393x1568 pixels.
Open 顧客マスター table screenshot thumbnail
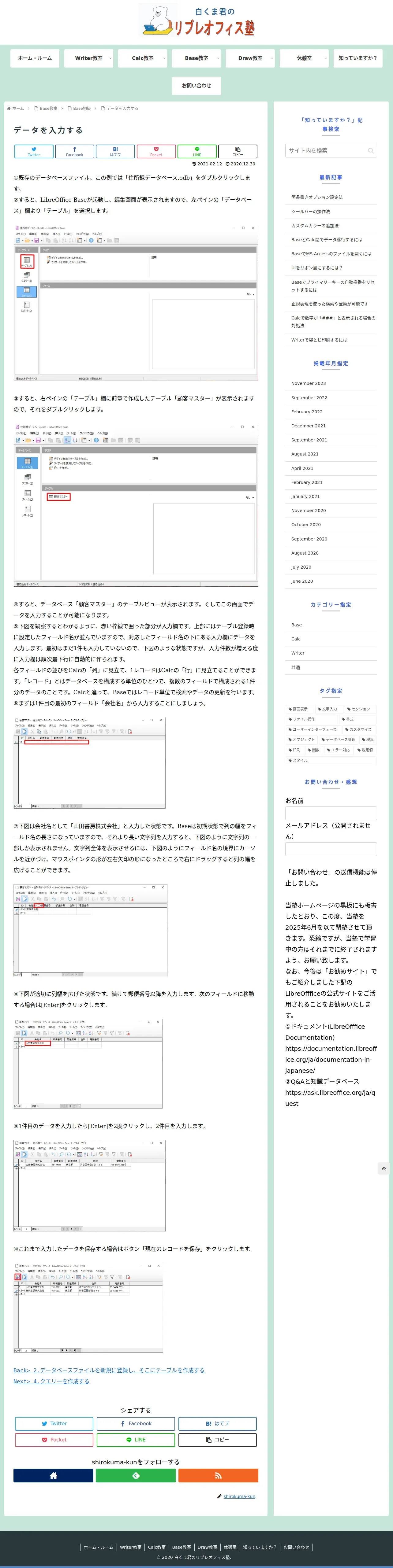136,505
